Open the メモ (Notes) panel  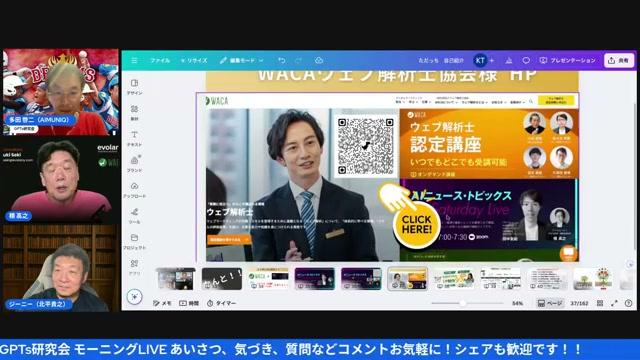(162, 303)
